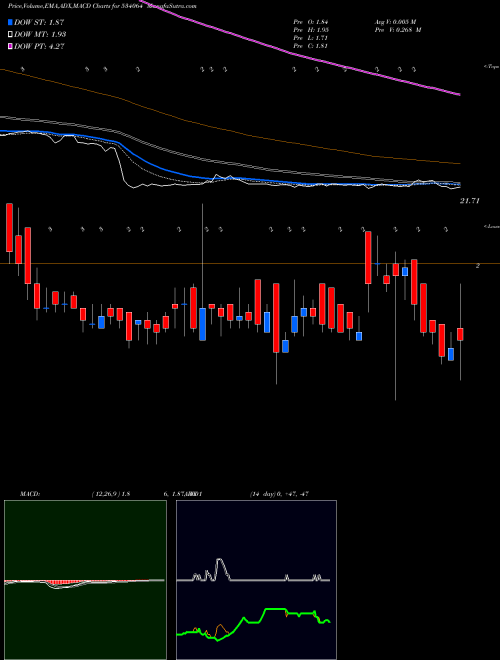The width and height of the screenshot is (500, 660).
Task: Select the 'DOW PT: 4.27' legend label
Action: pyautogui.click(x=40, y=46)
